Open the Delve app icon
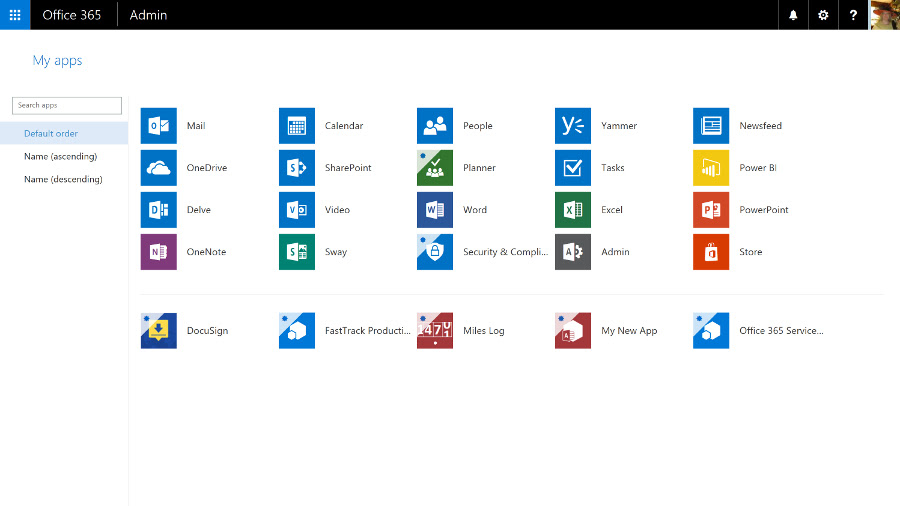This screenshot has width=900, height=506. 158,210
